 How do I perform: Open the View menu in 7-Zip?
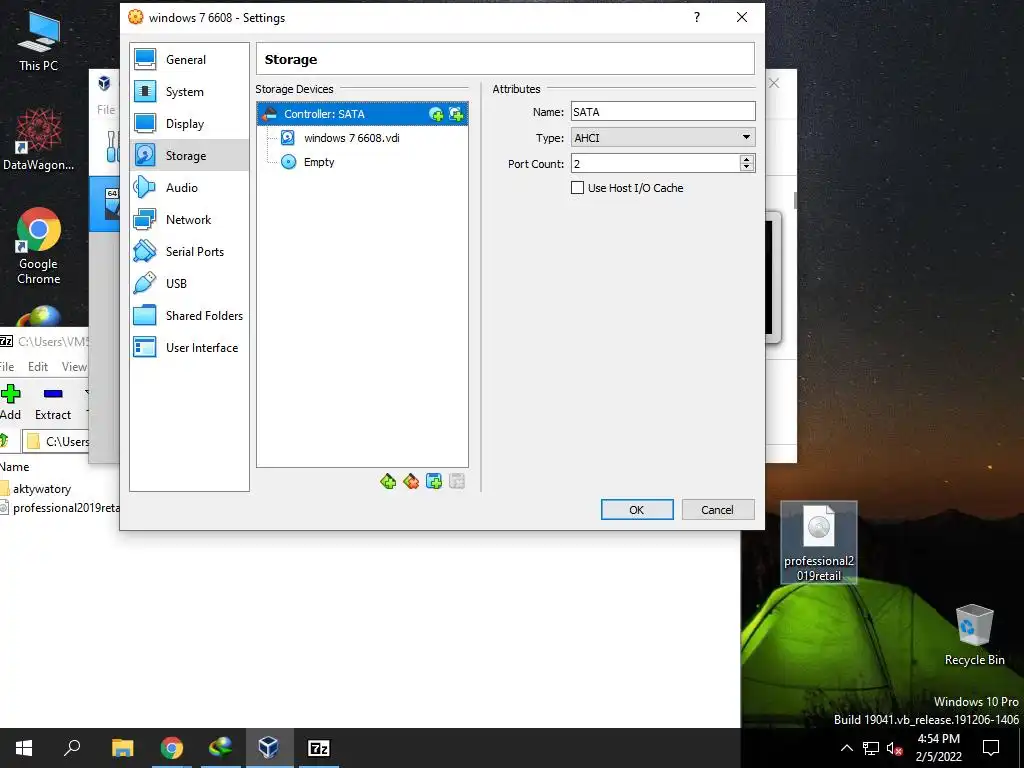coord(74,366)
